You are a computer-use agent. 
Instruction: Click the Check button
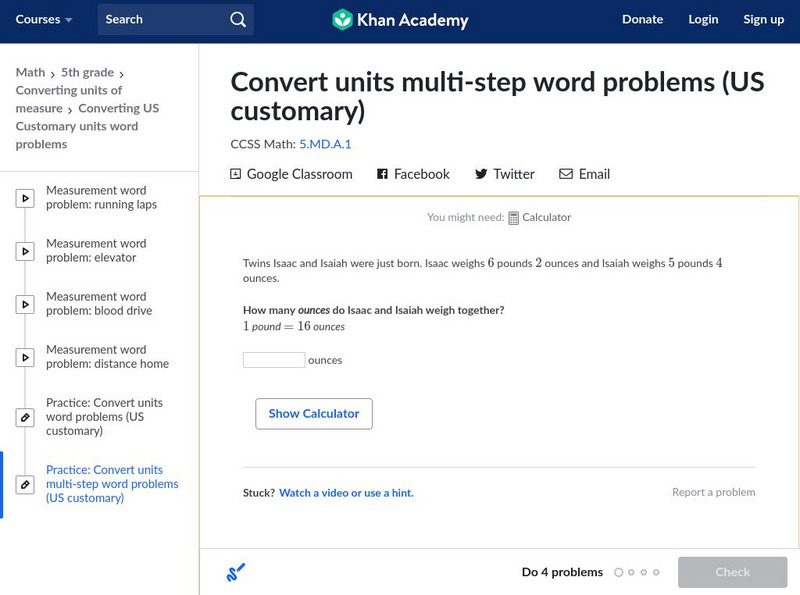point(732,572)
